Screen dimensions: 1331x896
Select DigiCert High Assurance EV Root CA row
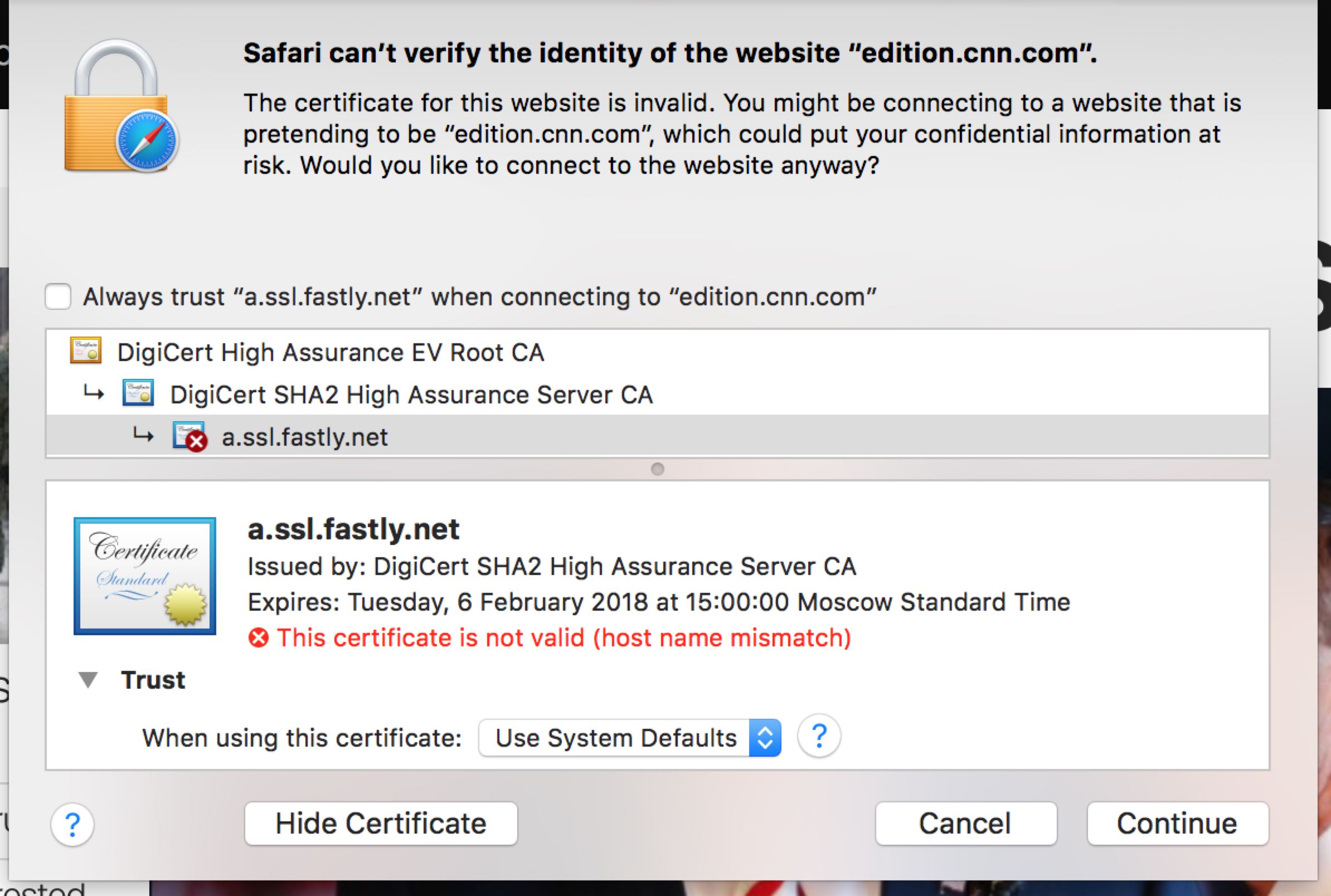click(x=657, y=352)
